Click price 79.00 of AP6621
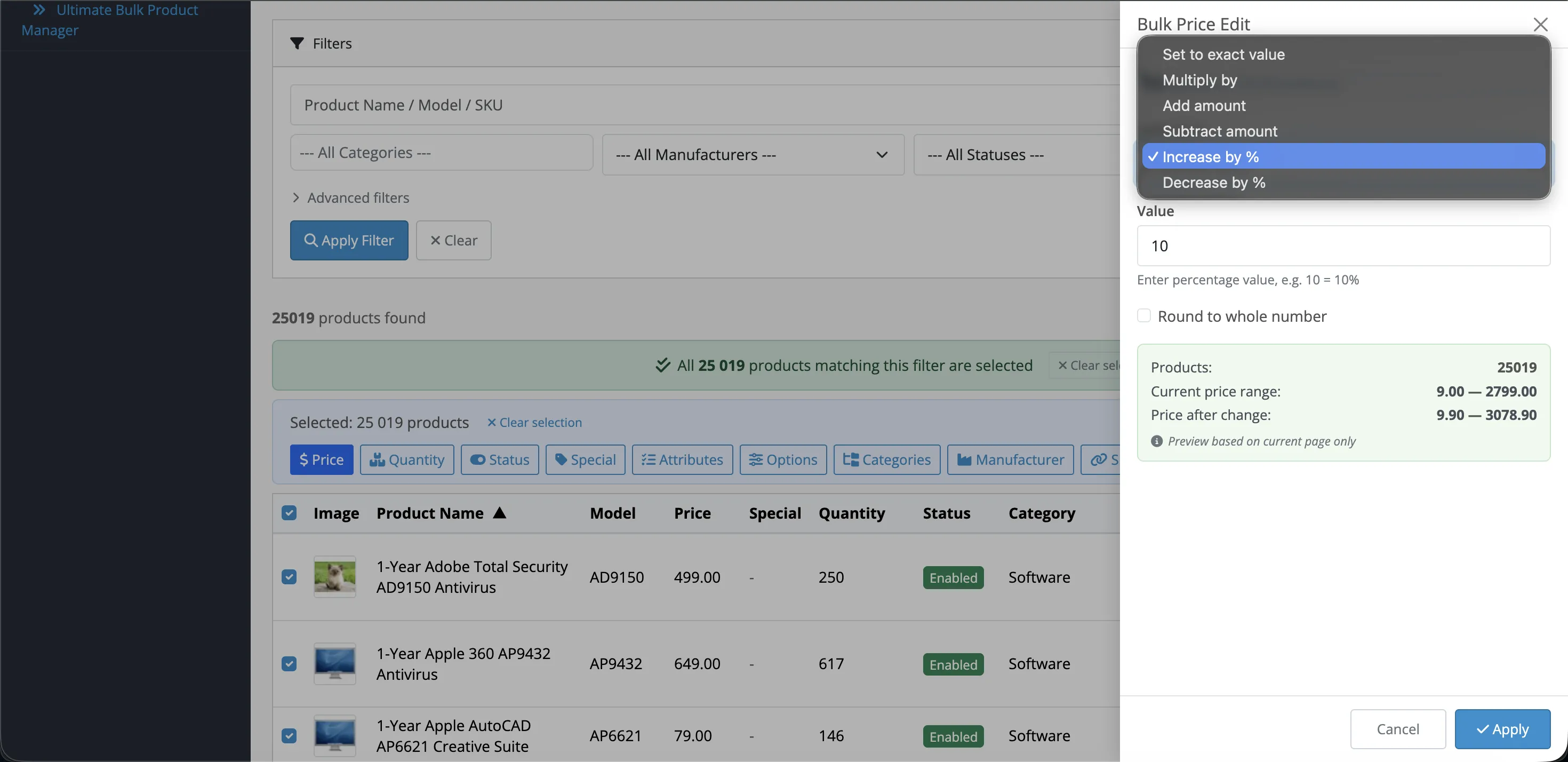 tap(693, 735)
